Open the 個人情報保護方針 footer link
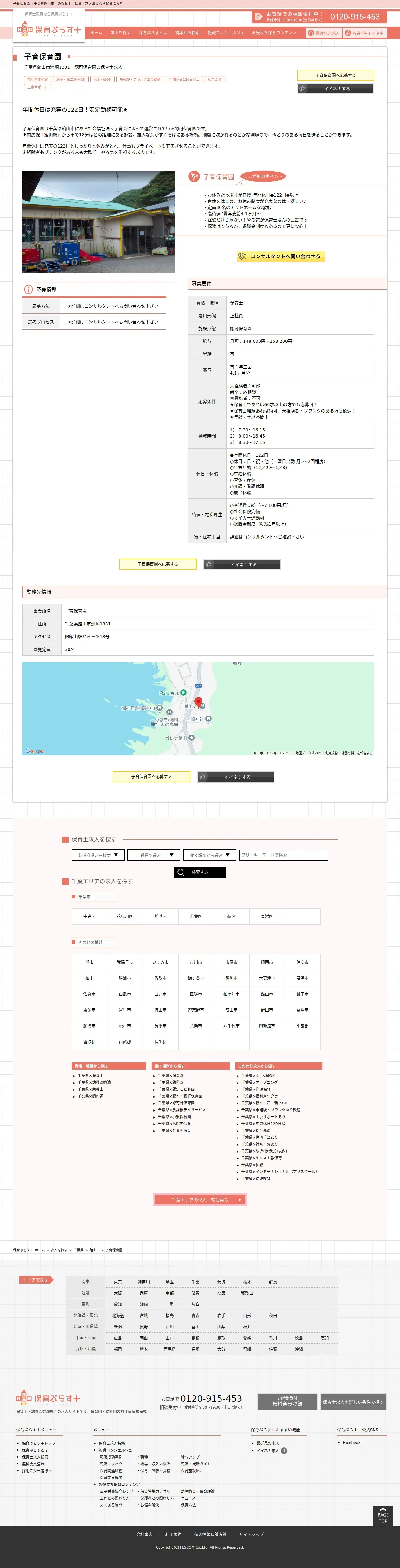 210,1535
